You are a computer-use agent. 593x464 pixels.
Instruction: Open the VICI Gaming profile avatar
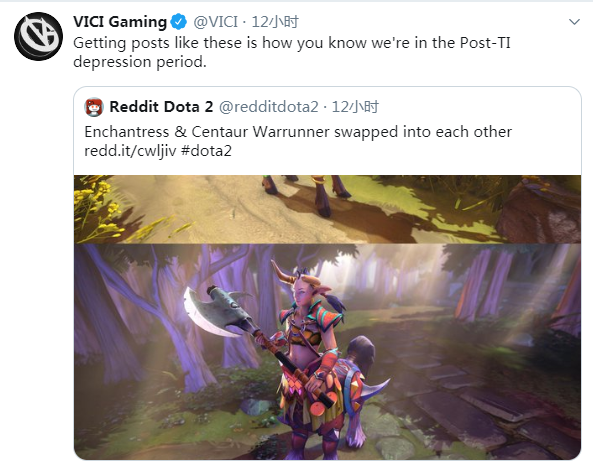coord(38,36)
